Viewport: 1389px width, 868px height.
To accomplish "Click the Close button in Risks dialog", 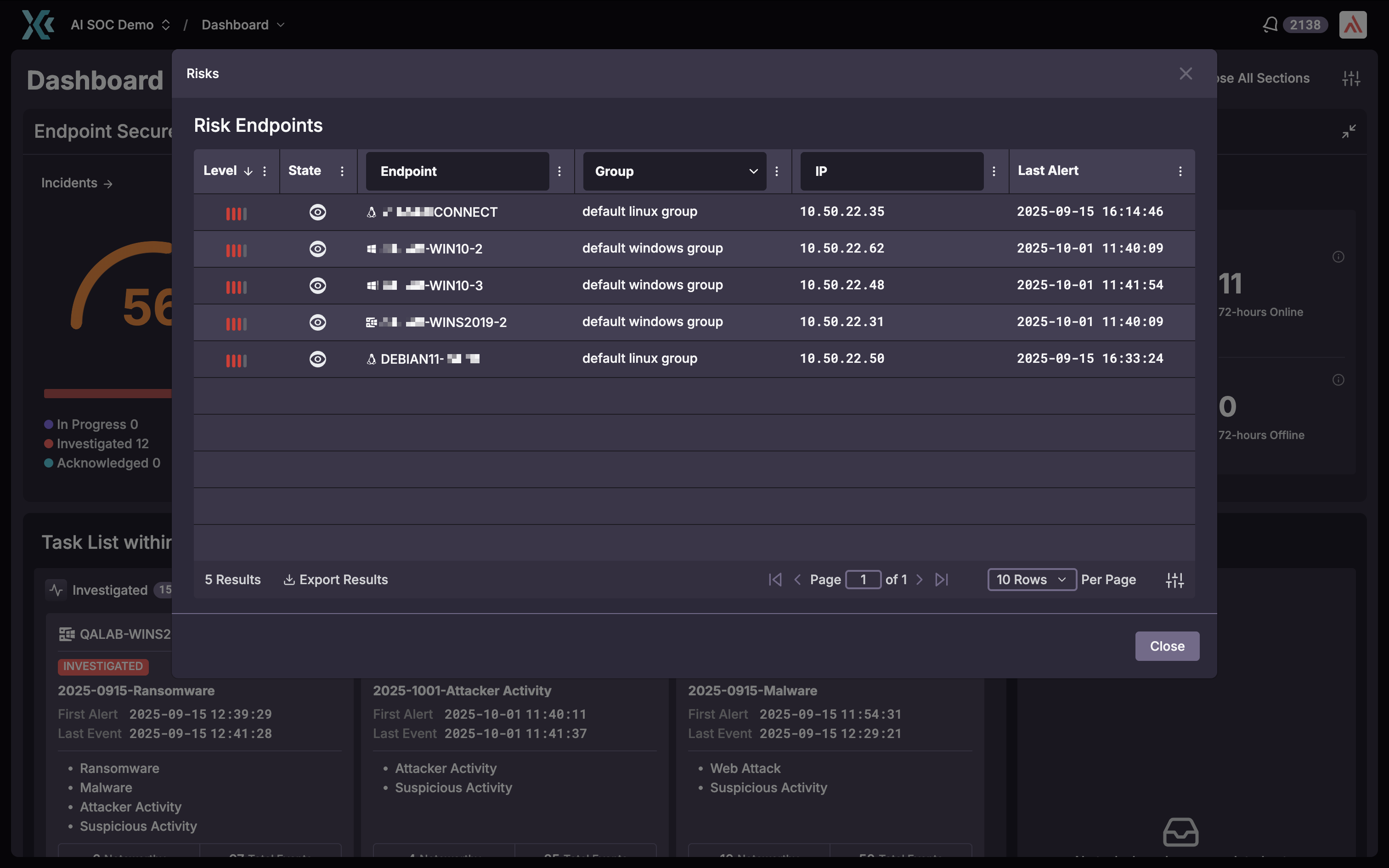I will 1167,646.
